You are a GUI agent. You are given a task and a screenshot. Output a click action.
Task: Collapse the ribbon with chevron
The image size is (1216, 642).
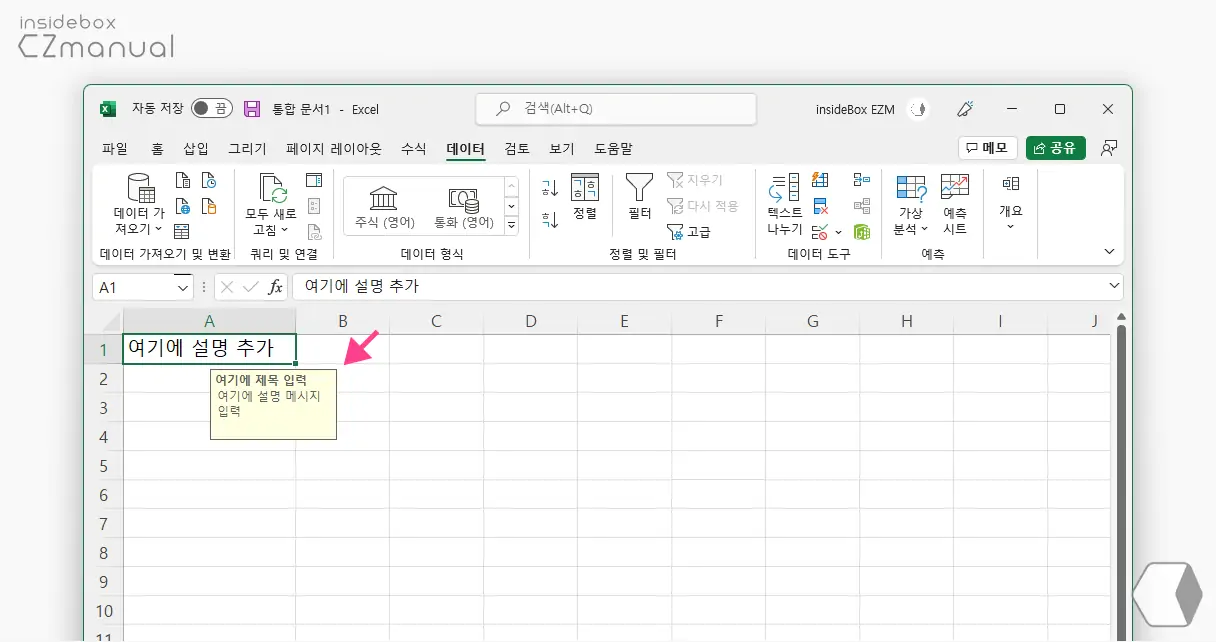coord(1108,251)
